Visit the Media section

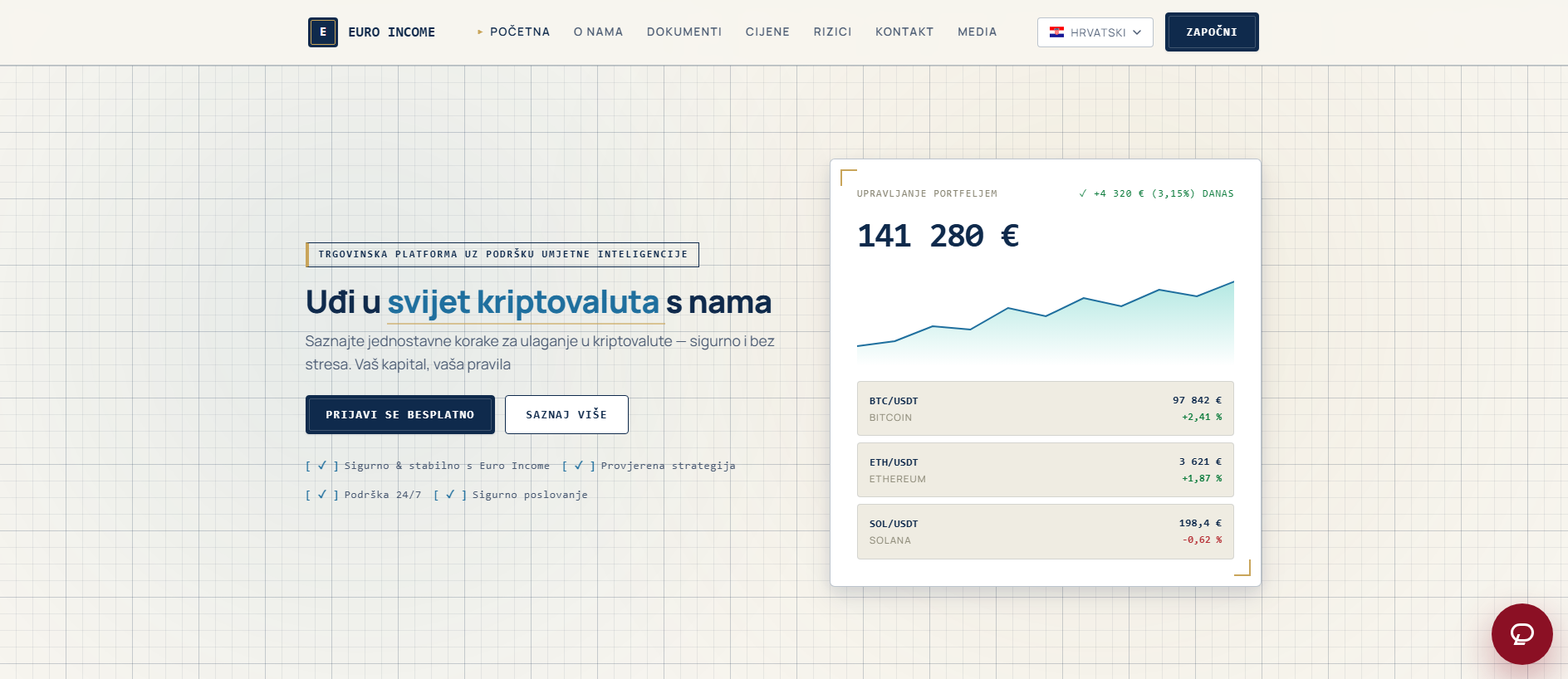tap(977, 32)
